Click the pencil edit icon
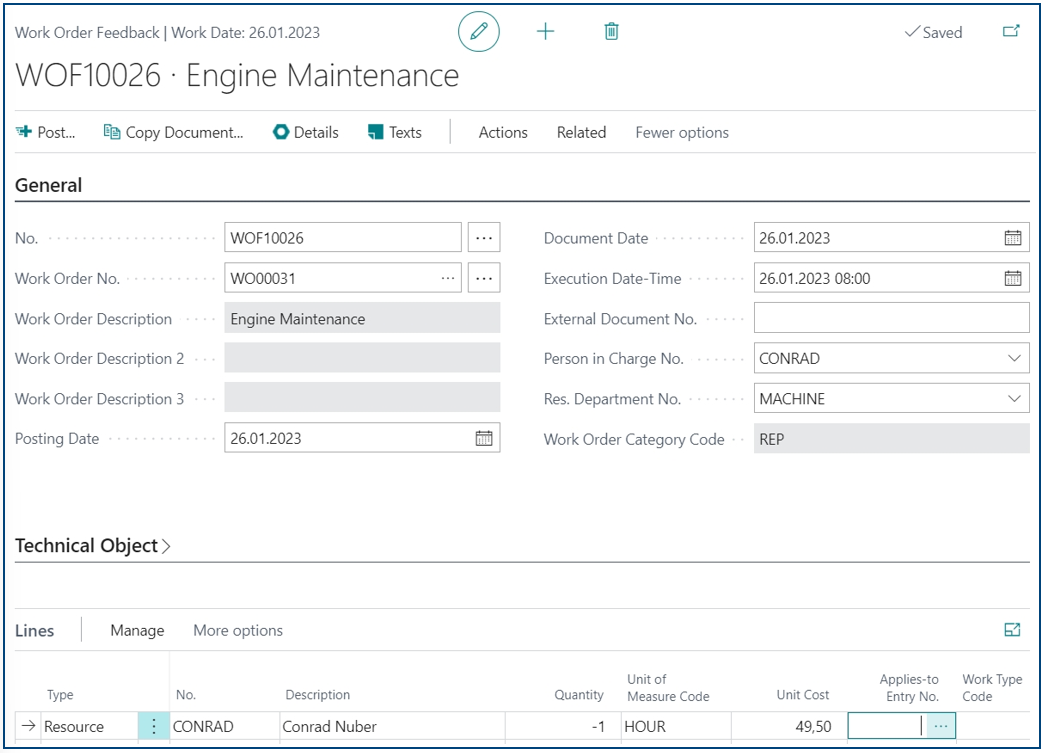Image resolution: width=1045 pixels, height=753 pixels. click(x=479, y=31)
